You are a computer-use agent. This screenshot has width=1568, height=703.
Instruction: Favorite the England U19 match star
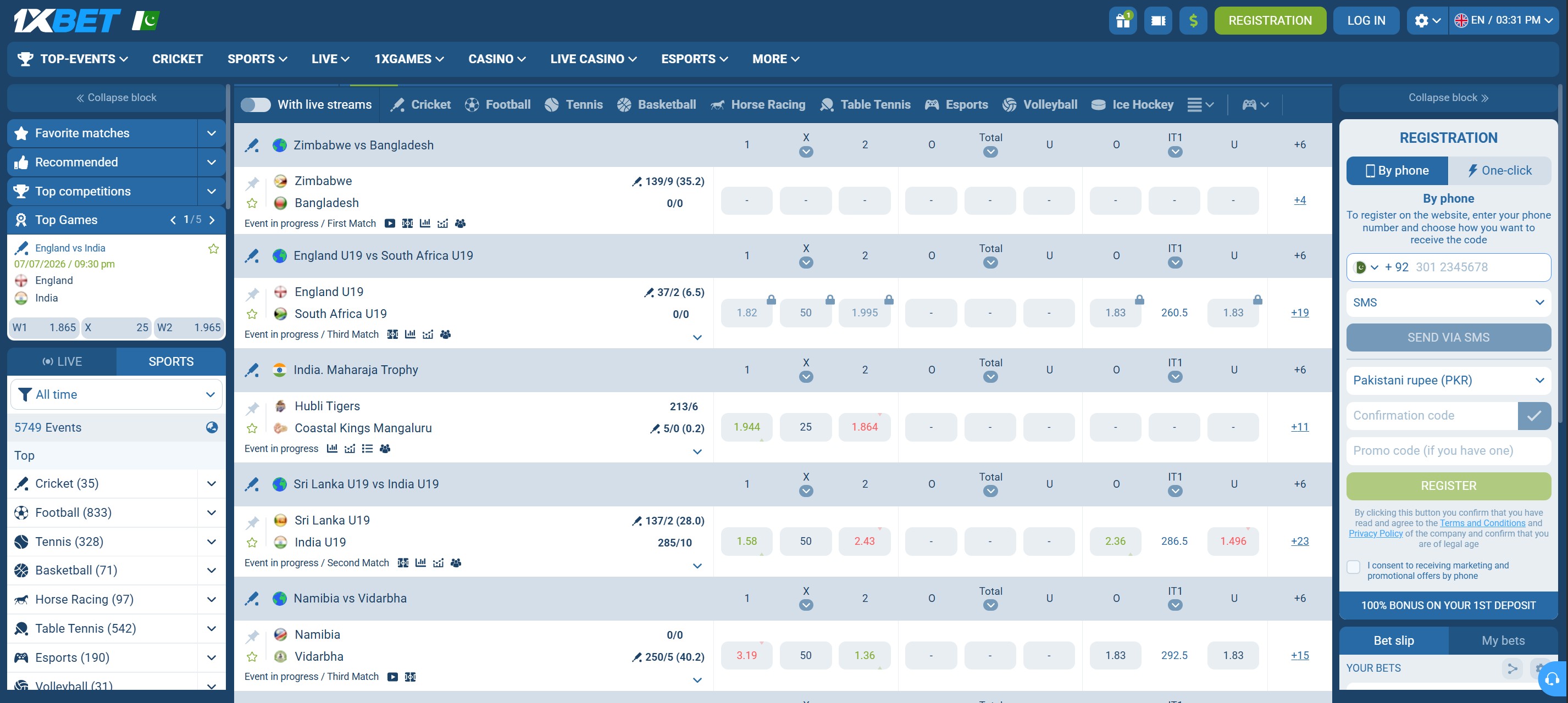click(x=252, y=314)
